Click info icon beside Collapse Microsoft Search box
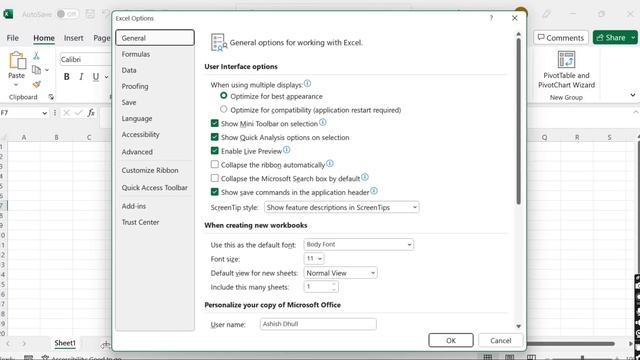 pyautogui.click(x=365, y=177)
